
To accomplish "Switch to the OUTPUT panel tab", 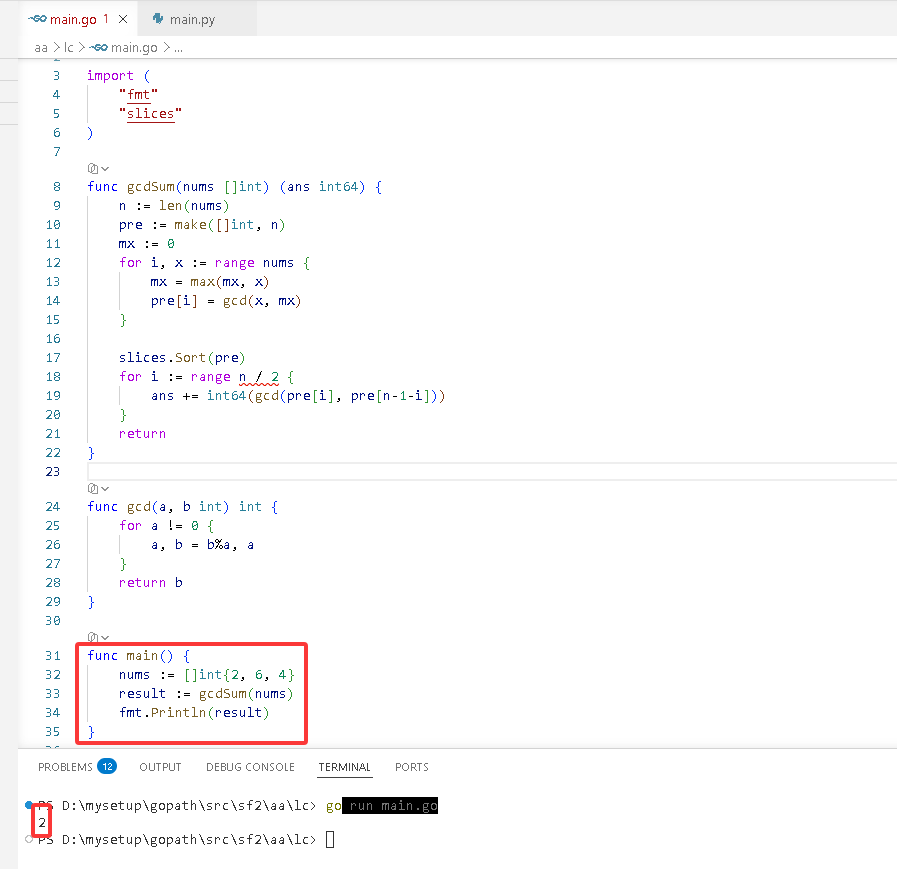I will point(160,767).
